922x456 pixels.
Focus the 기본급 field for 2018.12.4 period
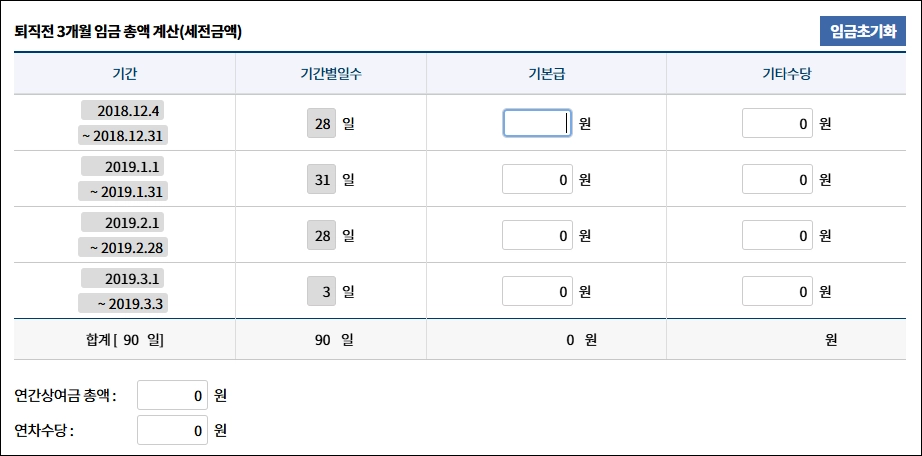[537, 123]
